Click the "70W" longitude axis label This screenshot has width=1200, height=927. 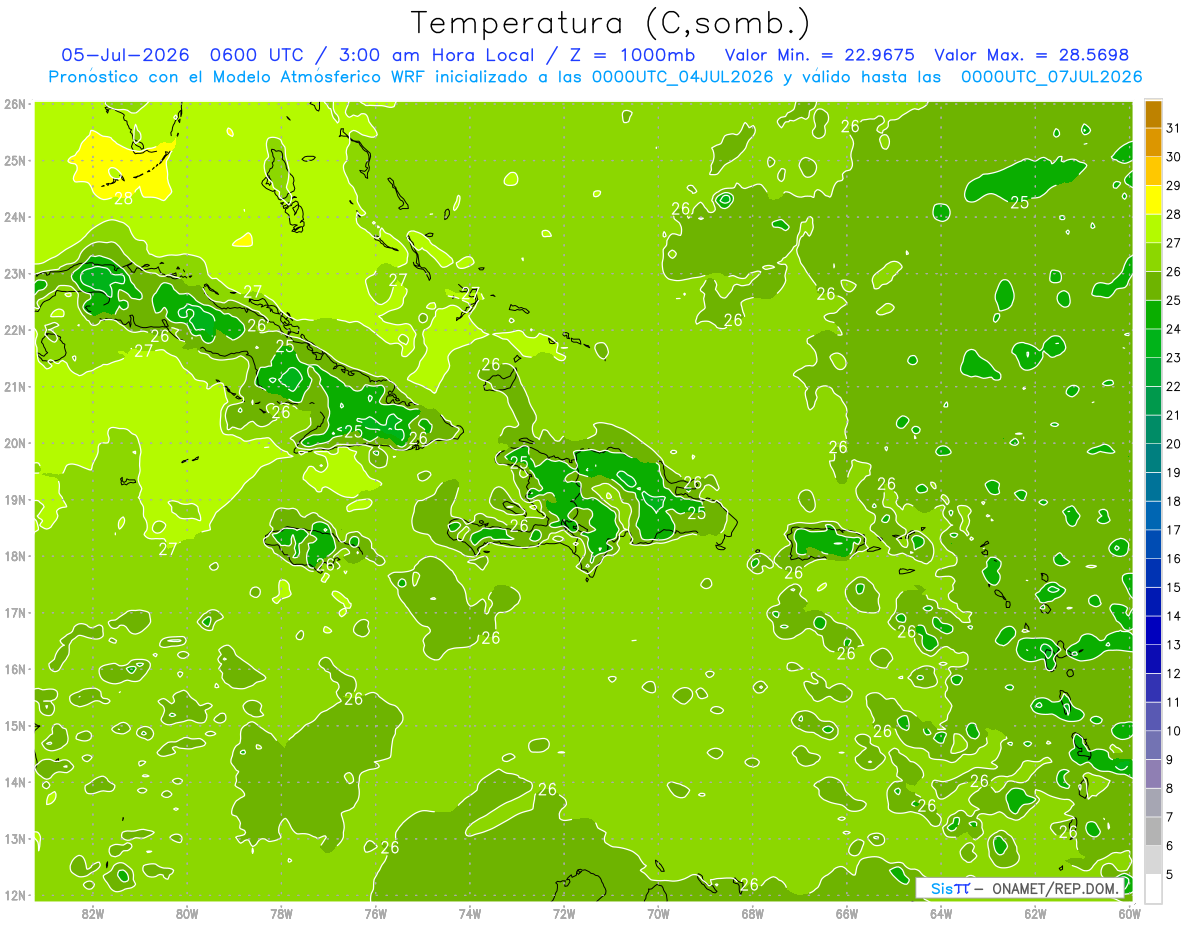point(658,913)
